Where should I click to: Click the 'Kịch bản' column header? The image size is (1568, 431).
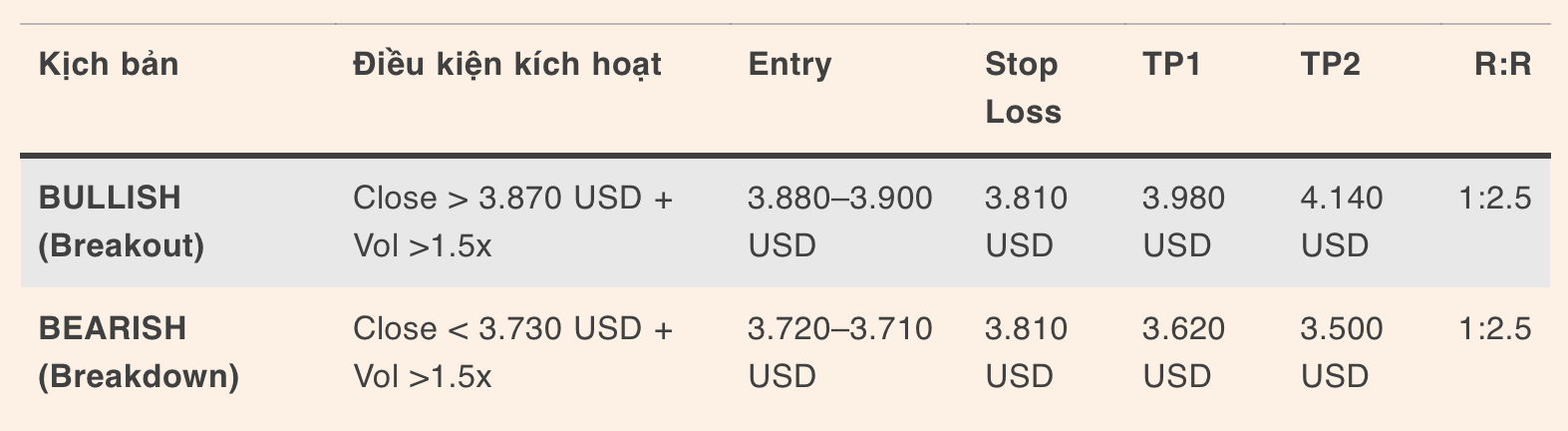(x=109, y=65)
